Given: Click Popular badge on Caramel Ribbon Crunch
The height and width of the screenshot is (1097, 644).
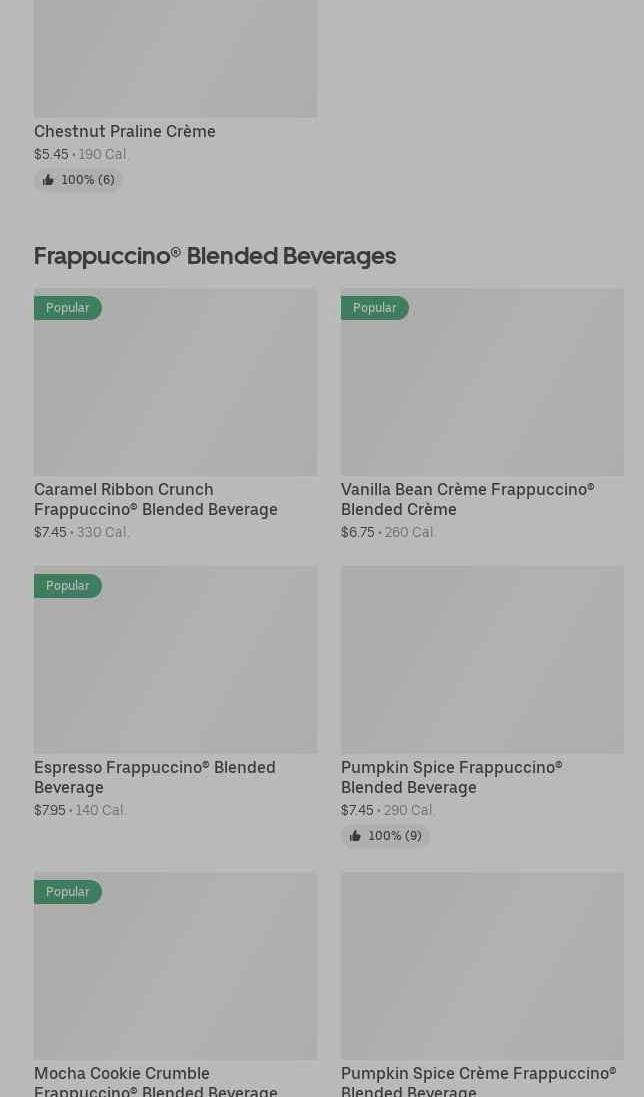Looking at the screenshot, I should pyautogui.click(x=68, y=308).
